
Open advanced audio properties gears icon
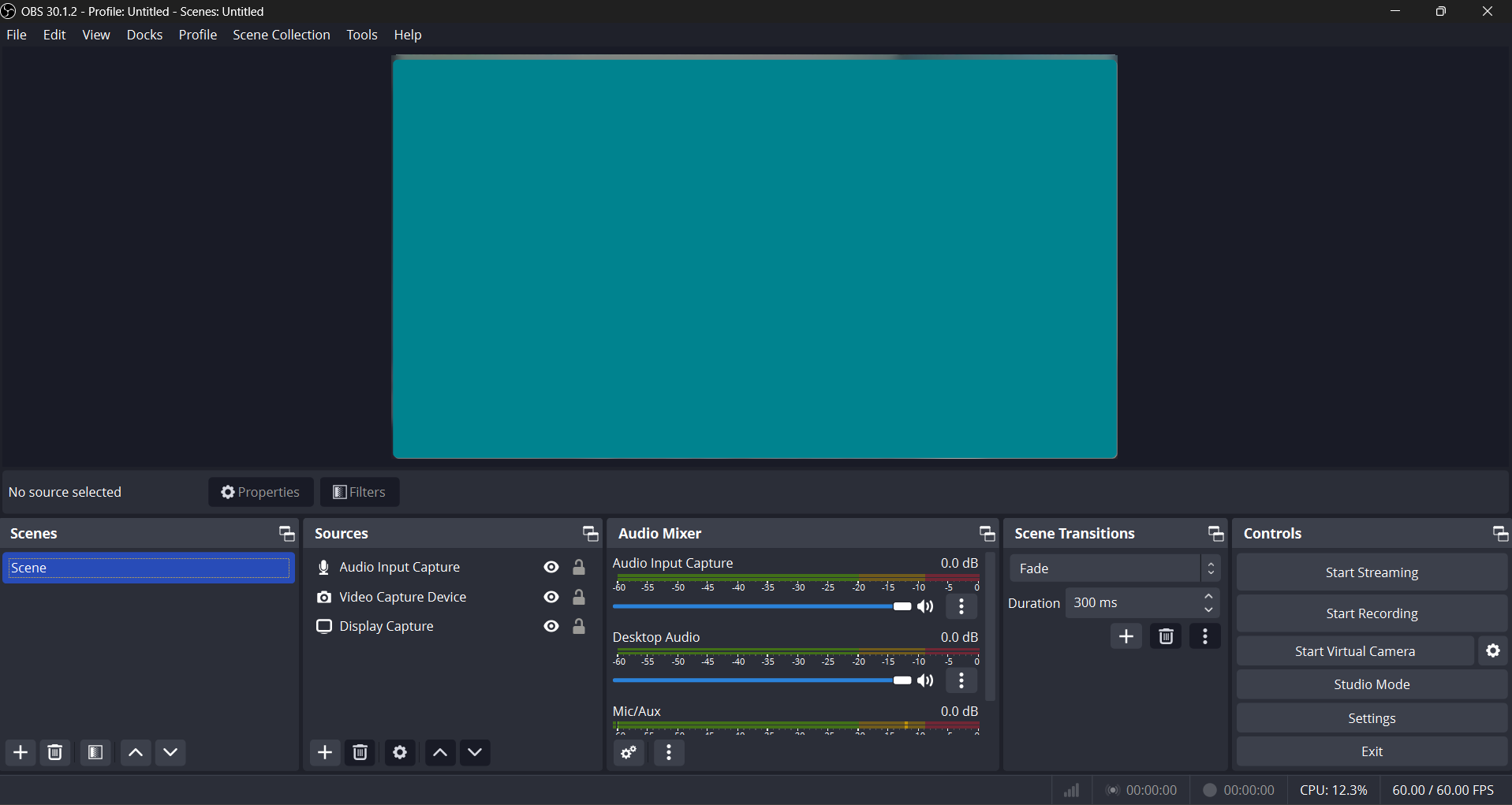(x=629, y=752)
